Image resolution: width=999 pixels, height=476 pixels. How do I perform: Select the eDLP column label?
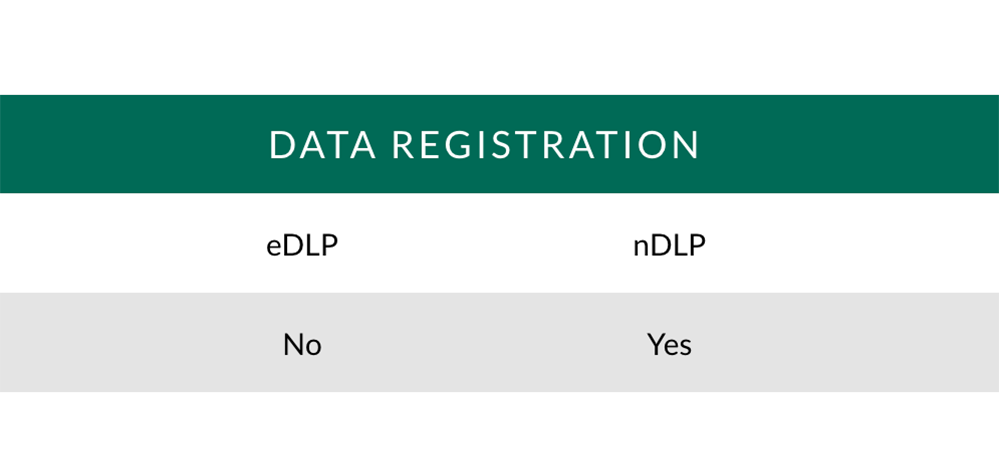coord(302,245)
